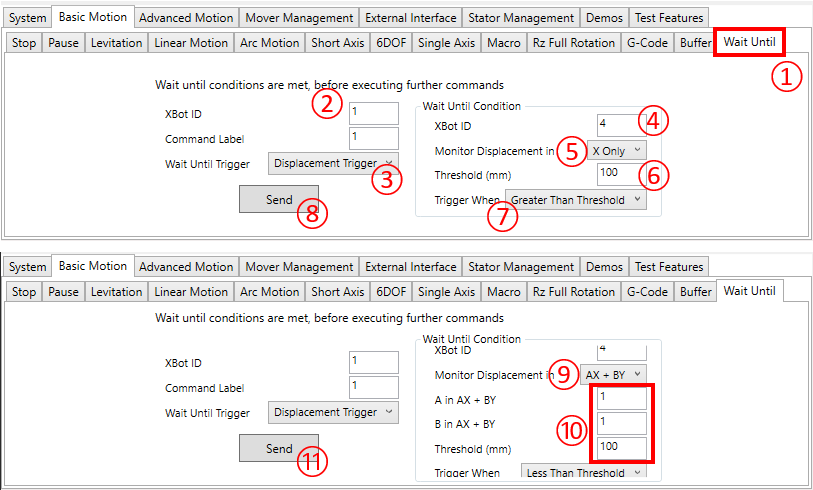Click Command Label field in the upper panel
813x490 pixels.
tap(374, 138)
